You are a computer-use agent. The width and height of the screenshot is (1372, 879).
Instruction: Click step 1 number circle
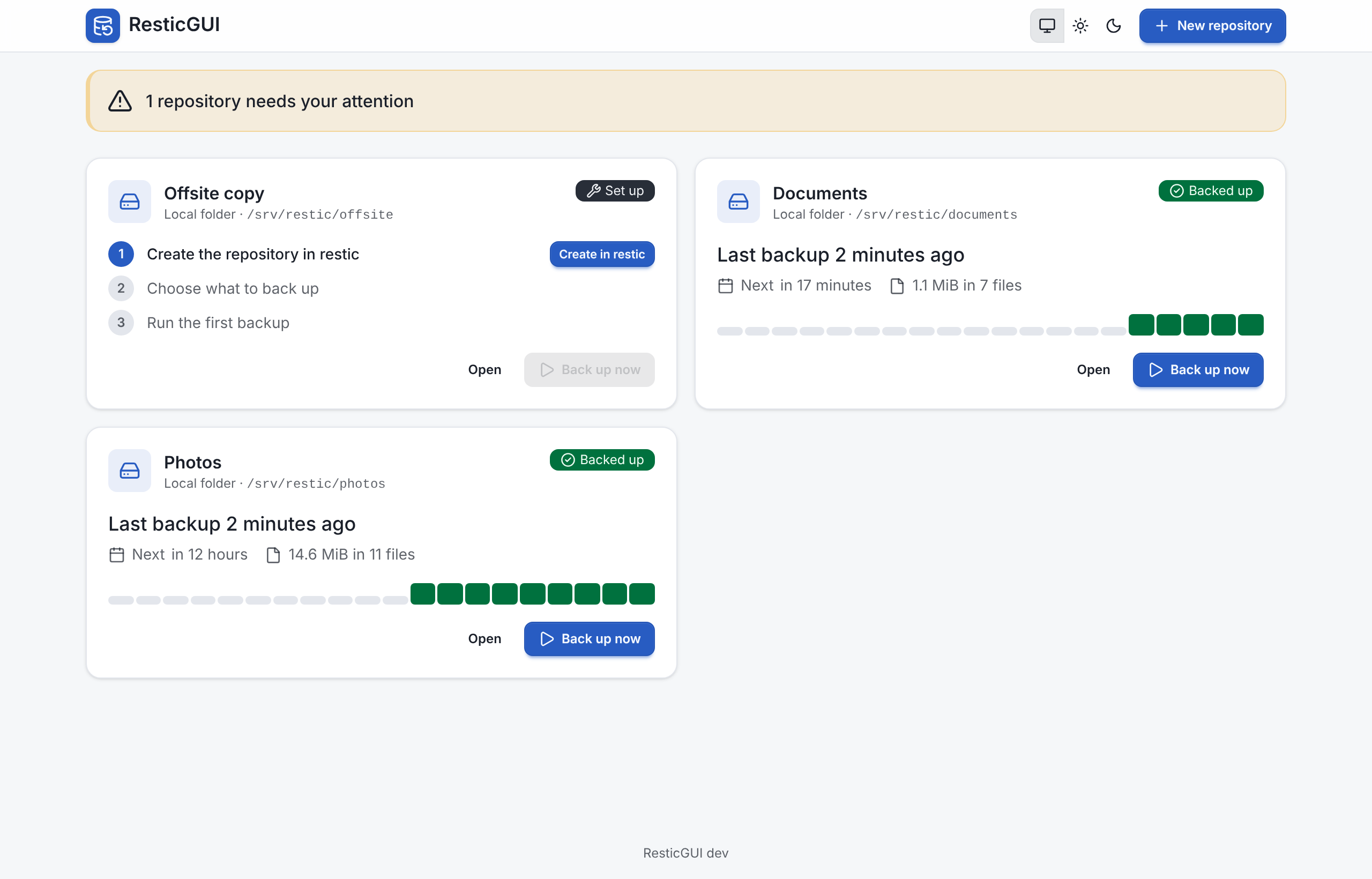[x=121, y=254]
